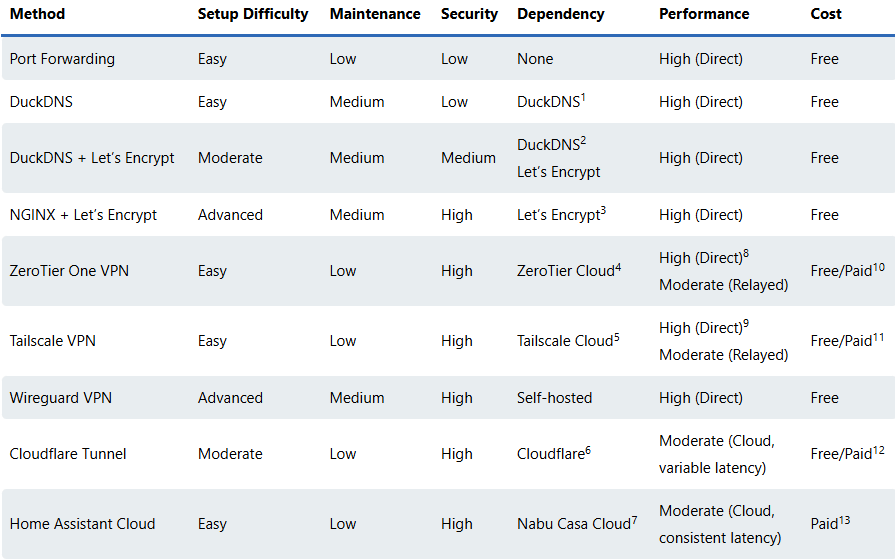
Task: Click the Wireguard VPN method cell
Action: pos(61,398)
